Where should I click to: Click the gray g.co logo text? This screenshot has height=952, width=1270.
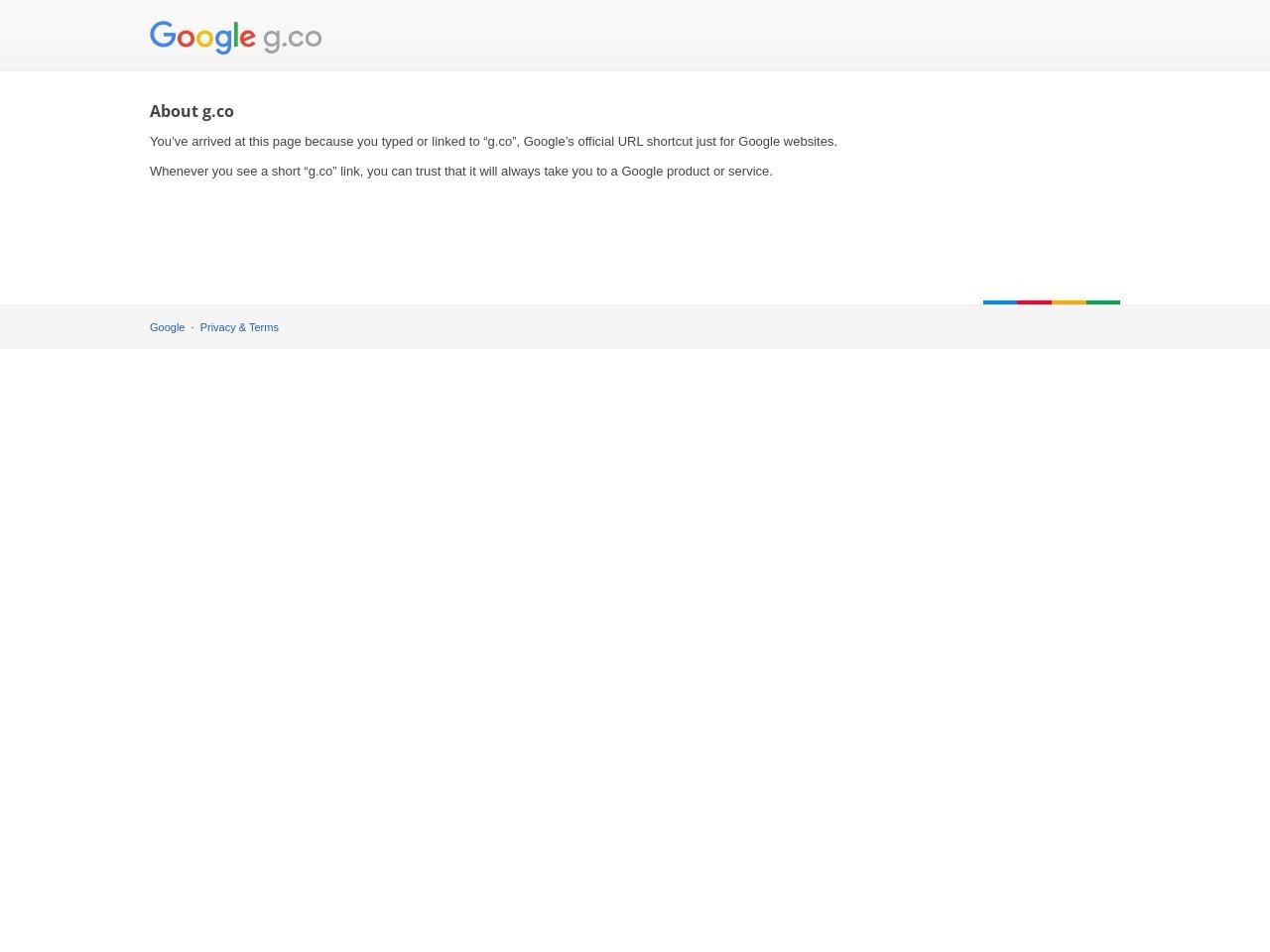click(293, 39)
